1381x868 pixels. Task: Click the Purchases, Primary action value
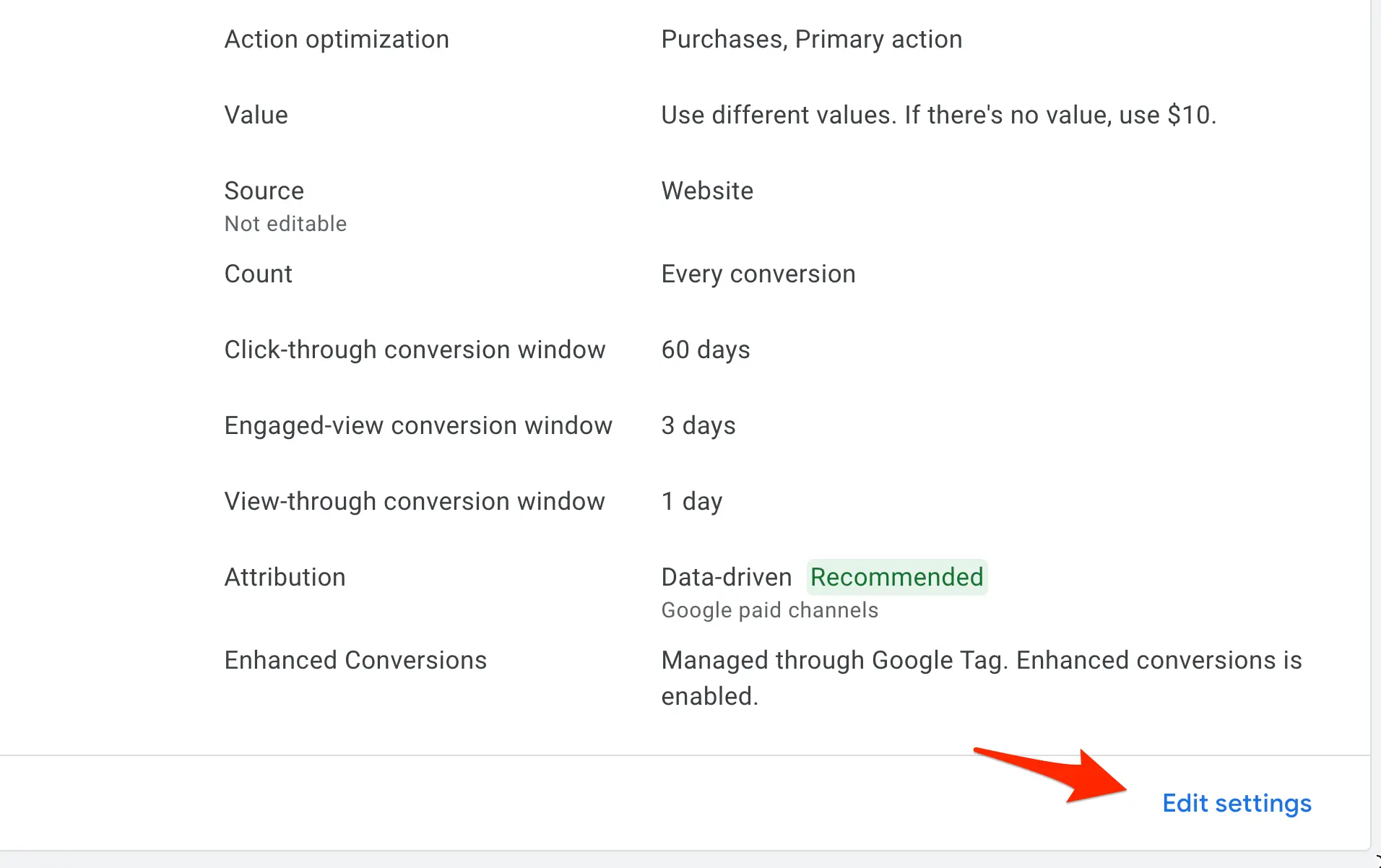point(811,39)
